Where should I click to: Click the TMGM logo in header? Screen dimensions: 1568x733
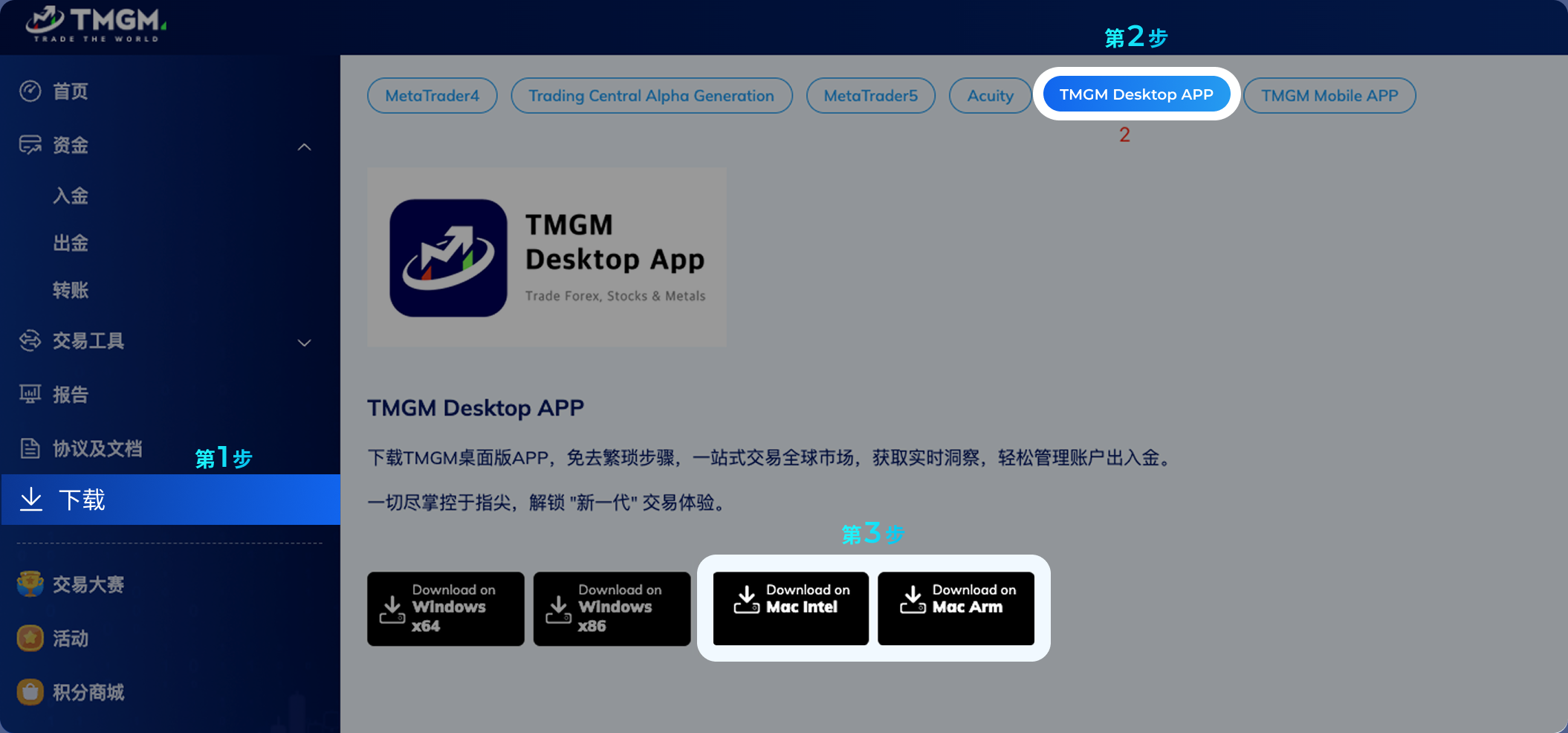click(x=96, y=25)
